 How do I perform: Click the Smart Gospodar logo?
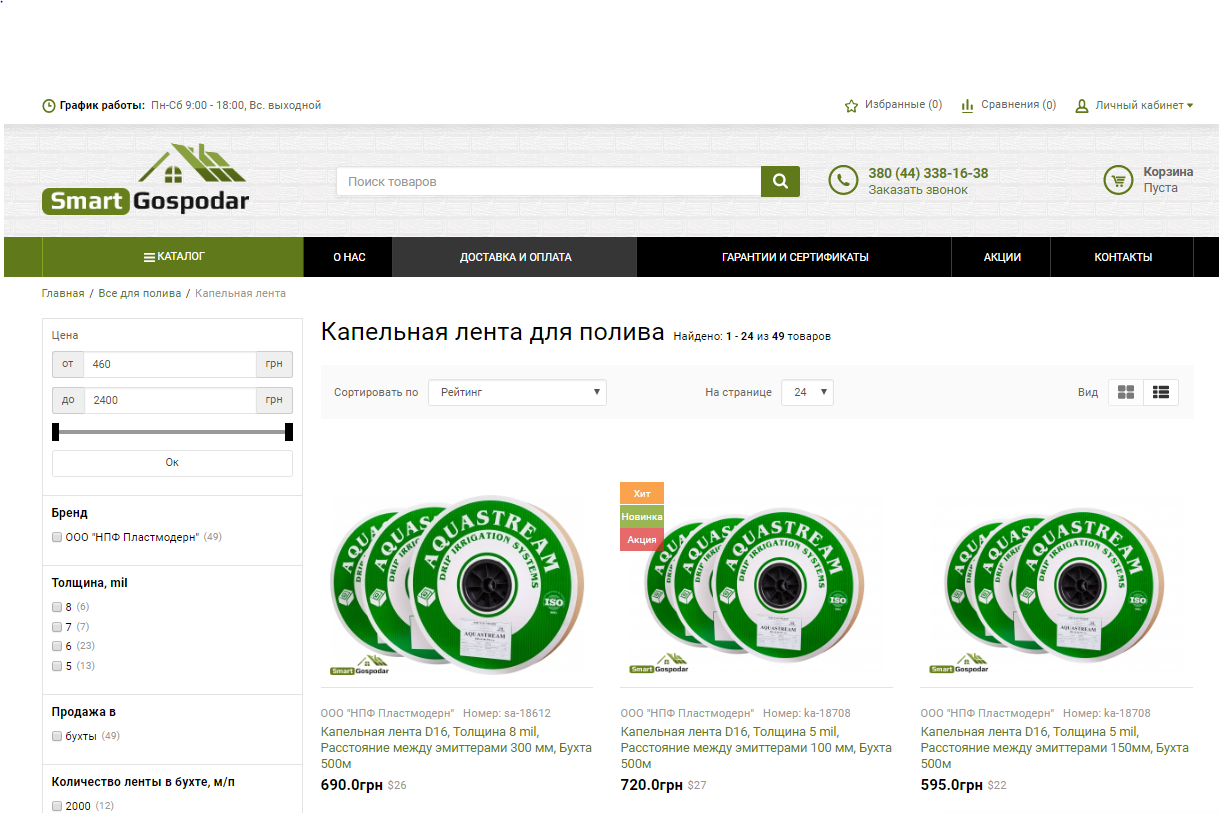[146, 180]
